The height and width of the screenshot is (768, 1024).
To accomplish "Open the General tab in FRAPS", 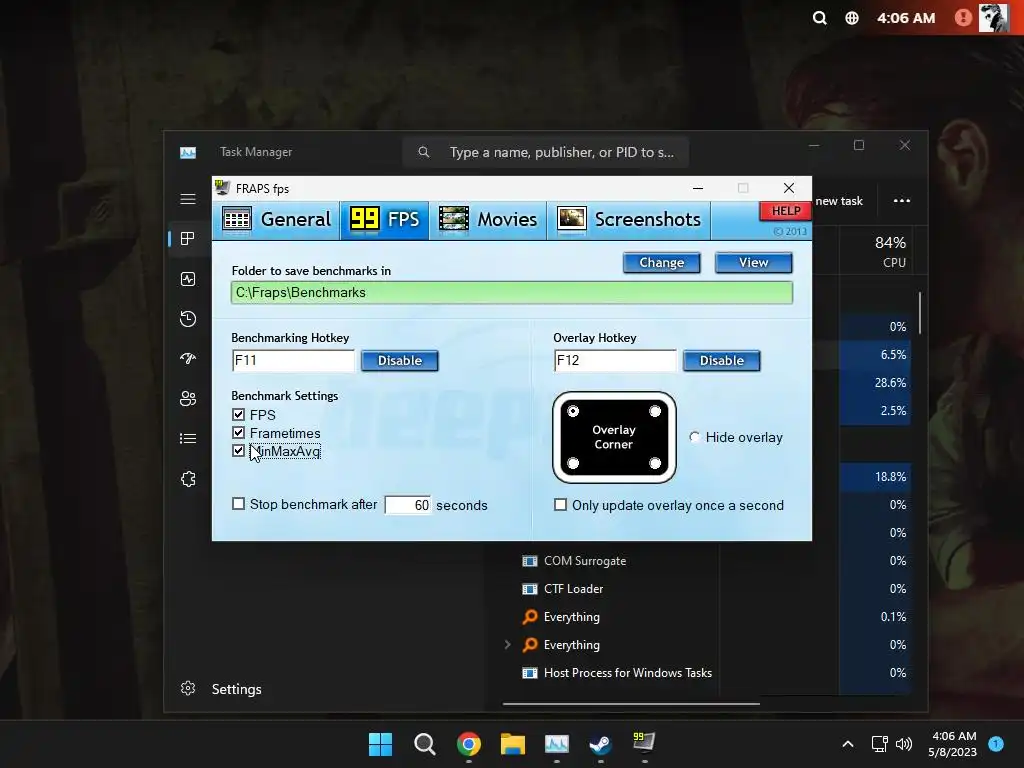I will pos(276,219).
